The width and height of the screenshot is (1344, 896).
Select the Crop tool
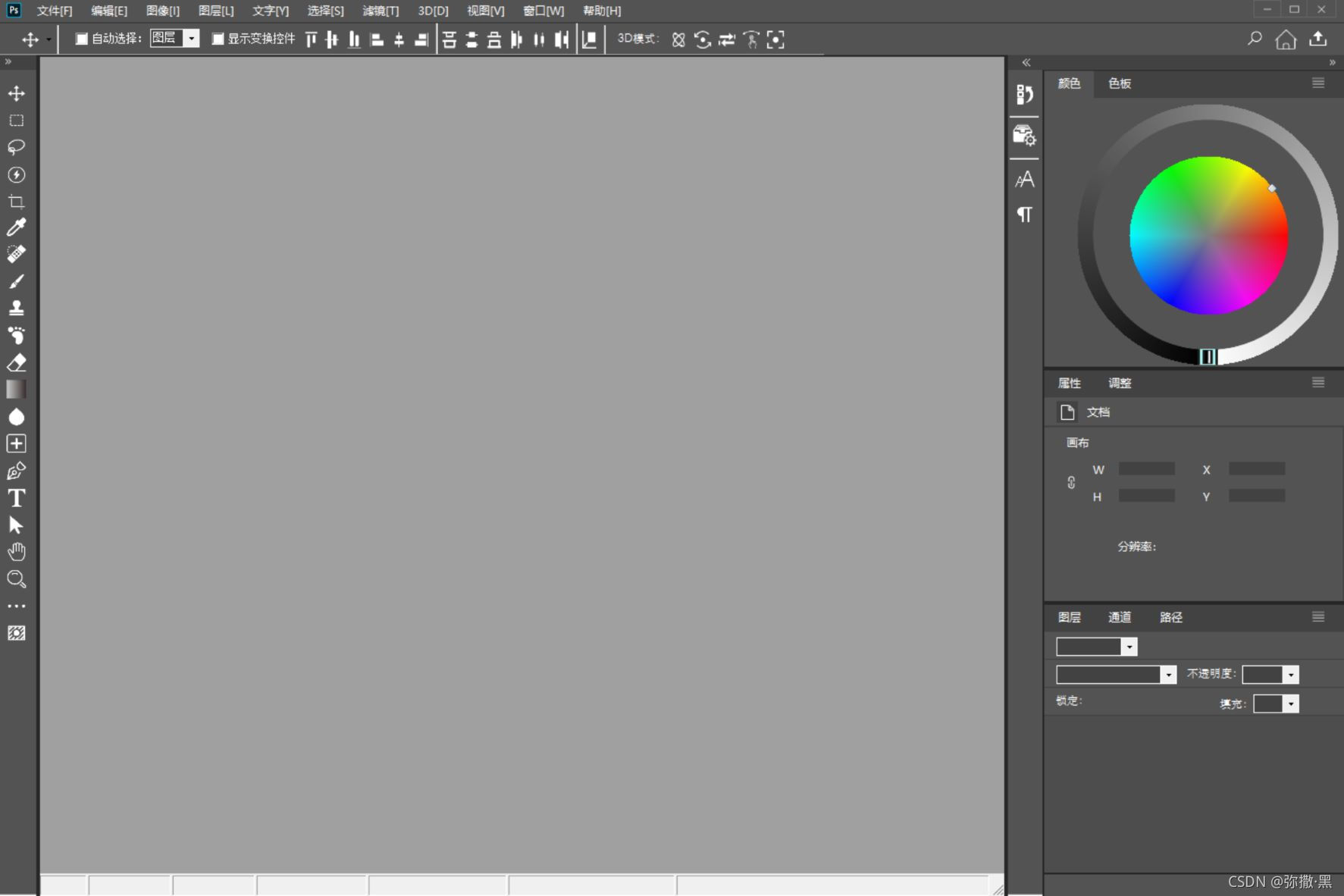[16, 202]
